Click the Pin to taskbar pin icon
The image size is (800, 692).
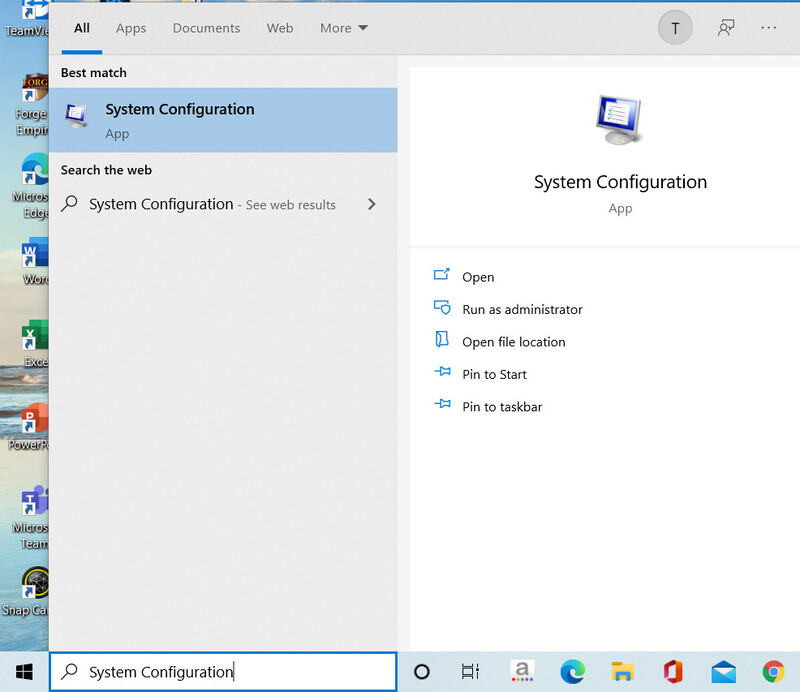click(x=442, y=404)
